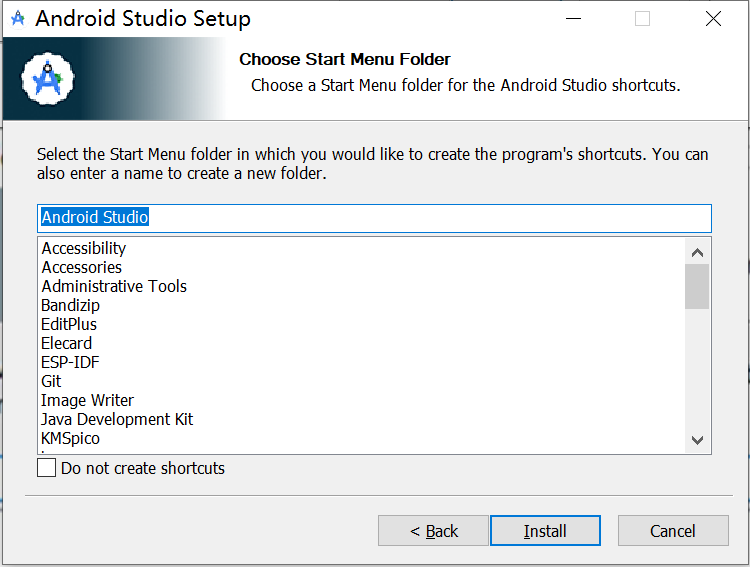Enable the Do not create shortcuts checkbox

tap(46, 468)
